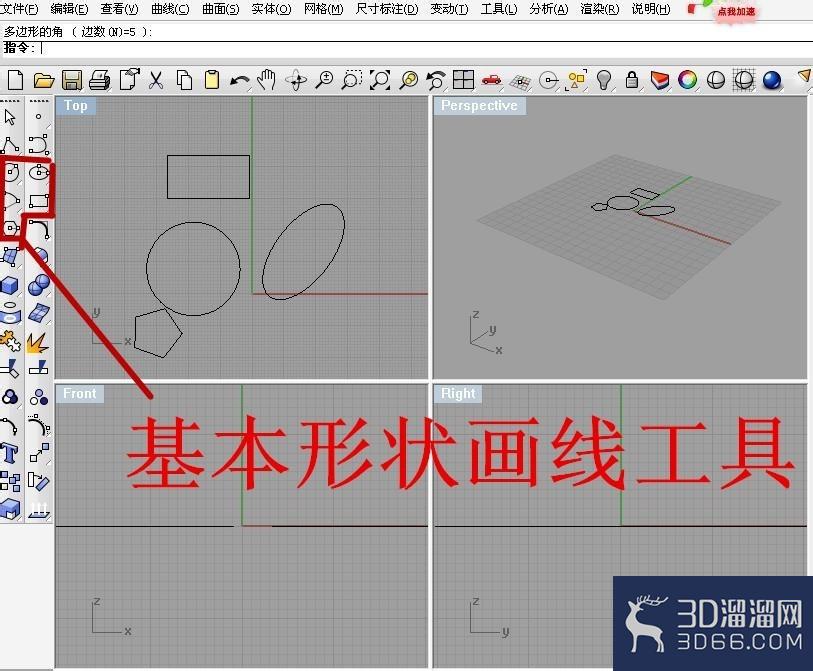Image resolution: width=813 pixels, height=671 pixels.
Task: Select the Control Point Curve tool
Action: [x=39, y=145]
